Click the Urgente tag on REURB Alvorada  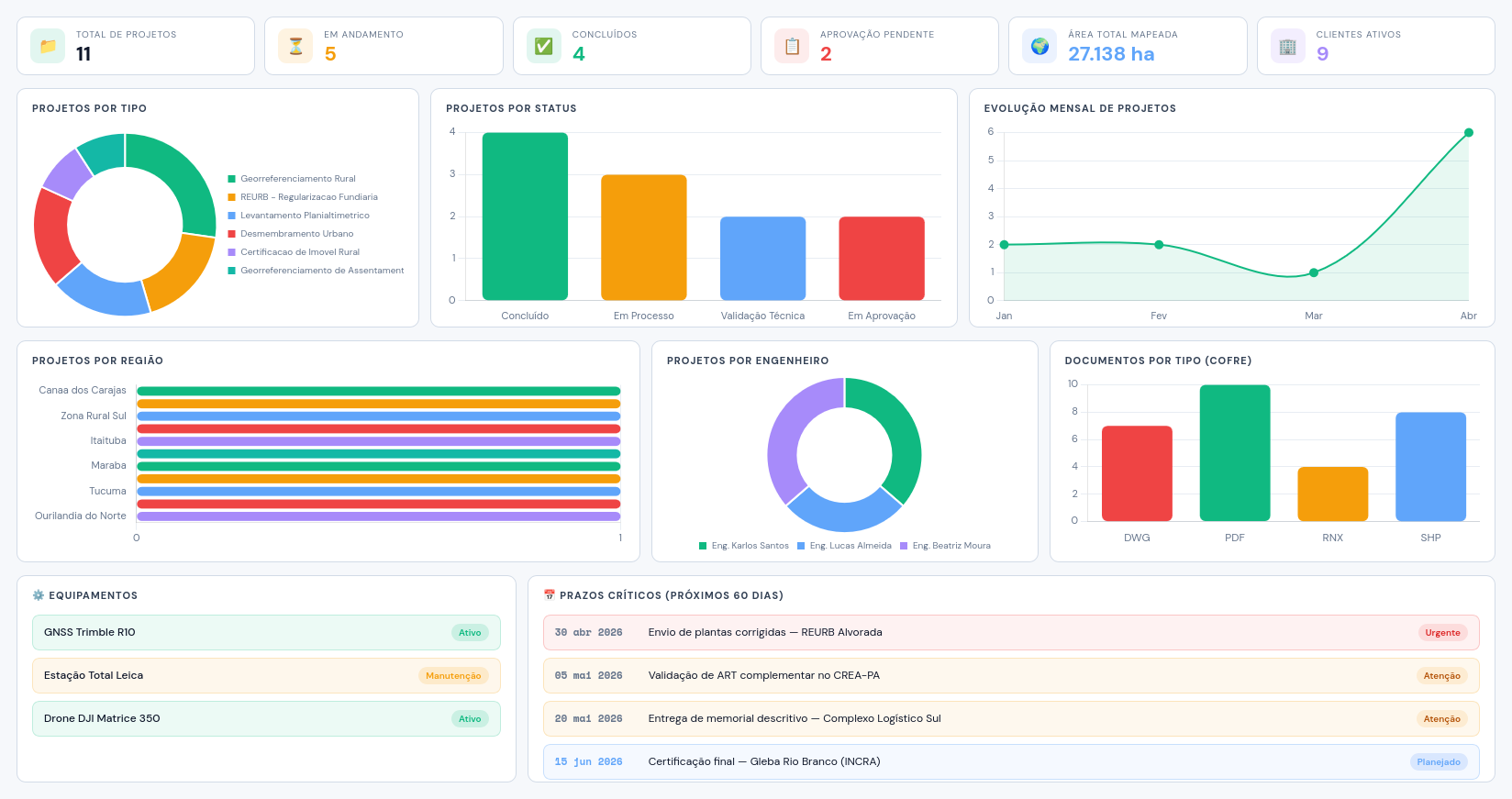point(1442,633)
